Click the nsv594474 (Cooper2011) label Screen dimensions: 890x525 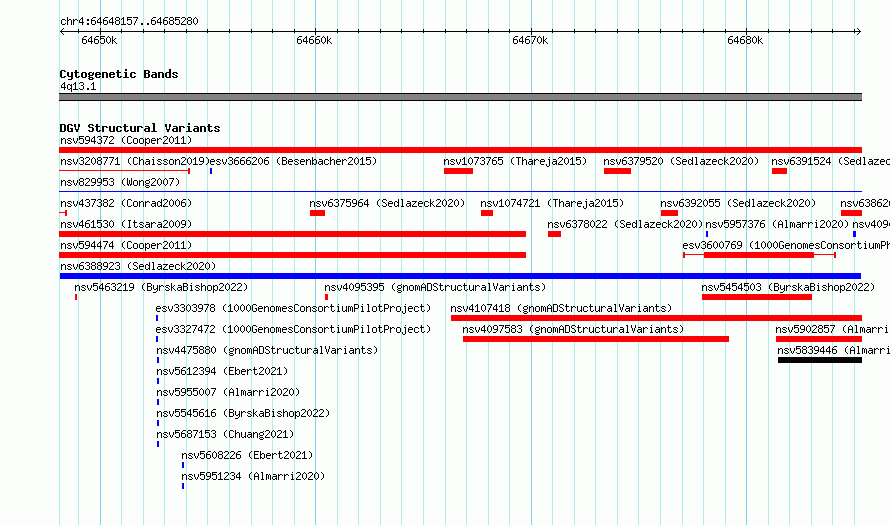pyautogui.click(x=126, y=245)
